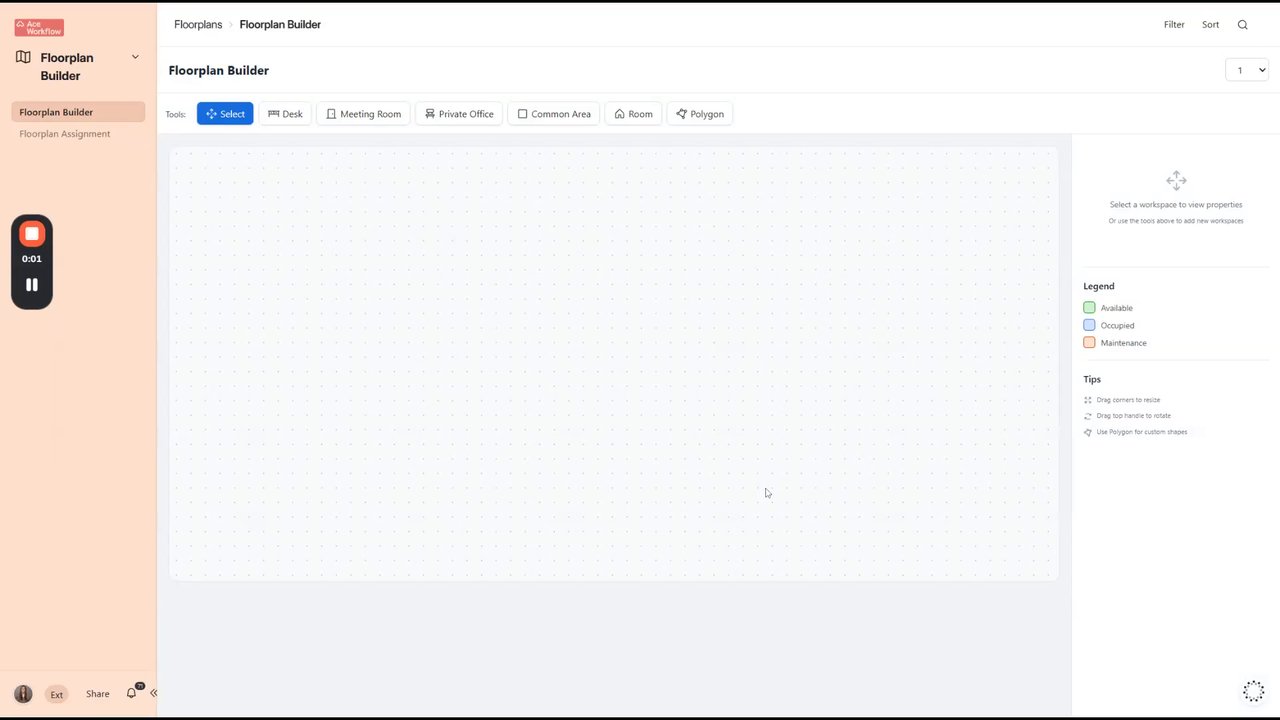Click the Maintenance orange legend swatch
This screenshot has height=720, width=1280.
(1089, 342)
